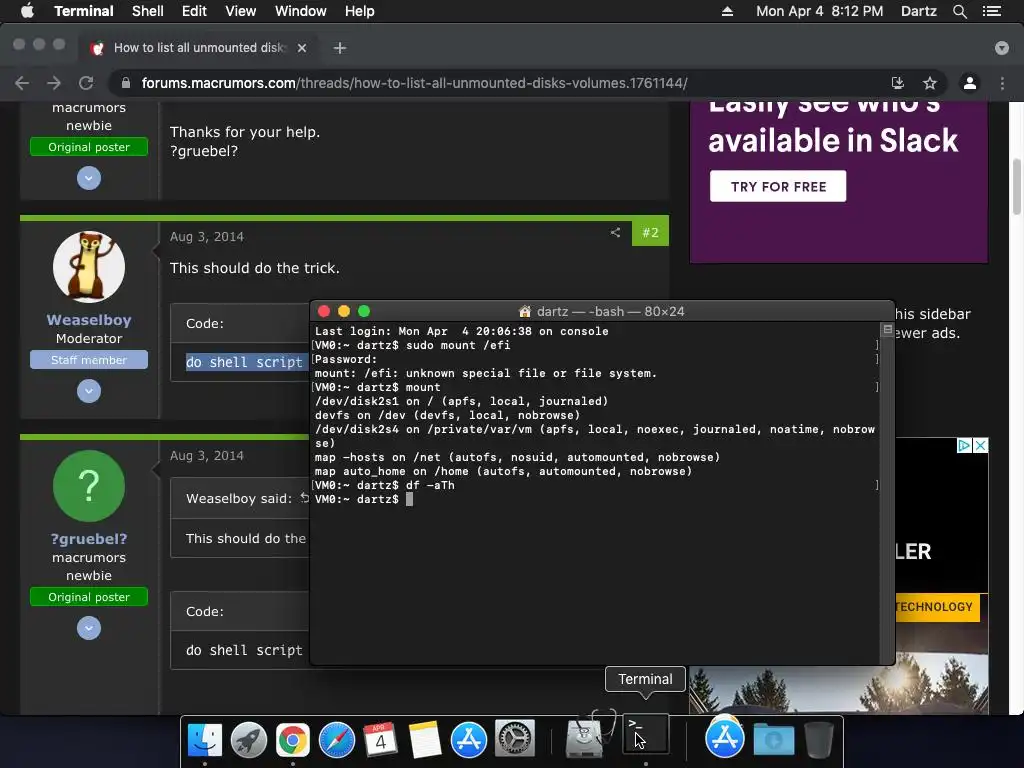1024x768 pixels.
Task: Click the Aug 3, 2014 date on post #2
Action: (x=207, y=236)
